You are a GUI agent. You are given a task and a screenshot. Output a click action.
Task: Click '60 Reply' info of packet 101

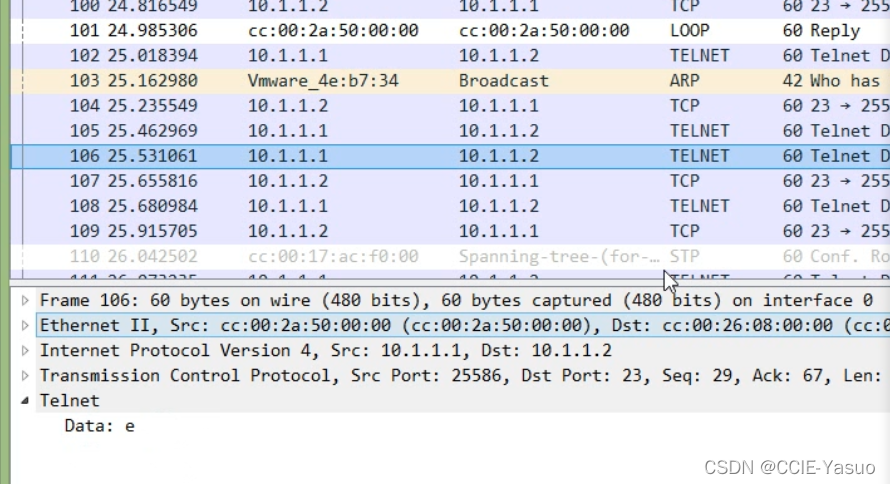[821, 31]
